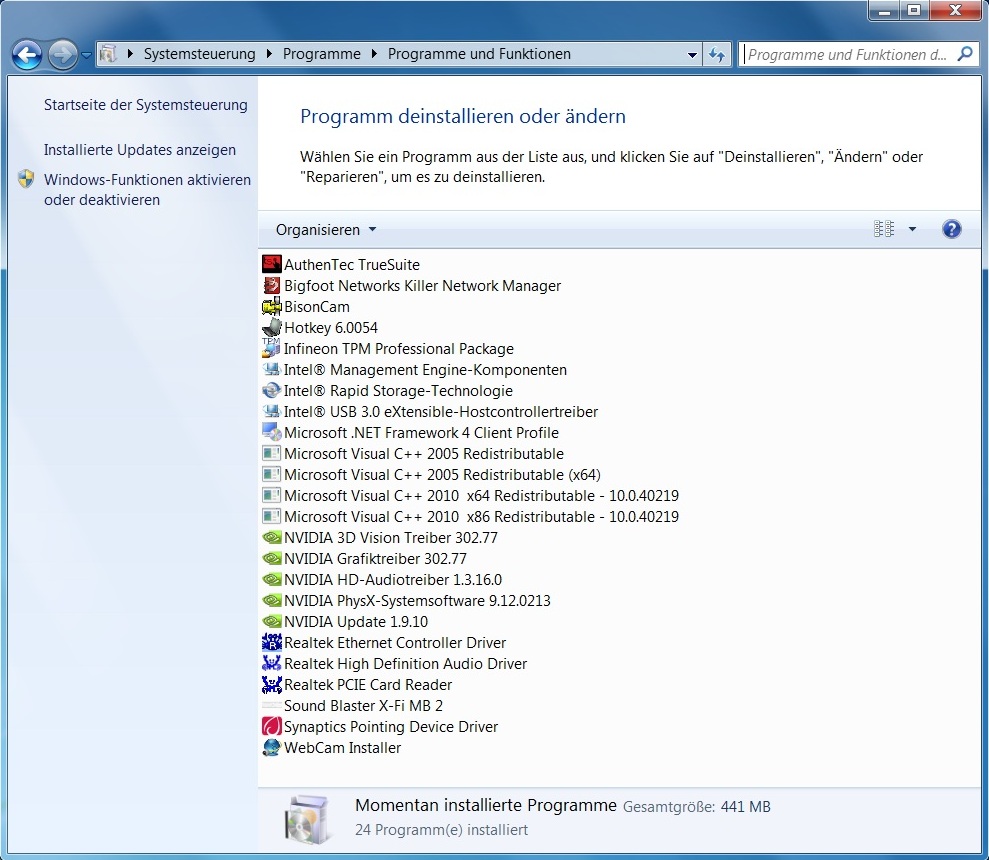
Task: Click the magnifier search icon
Action: click(x=965, y=54)
